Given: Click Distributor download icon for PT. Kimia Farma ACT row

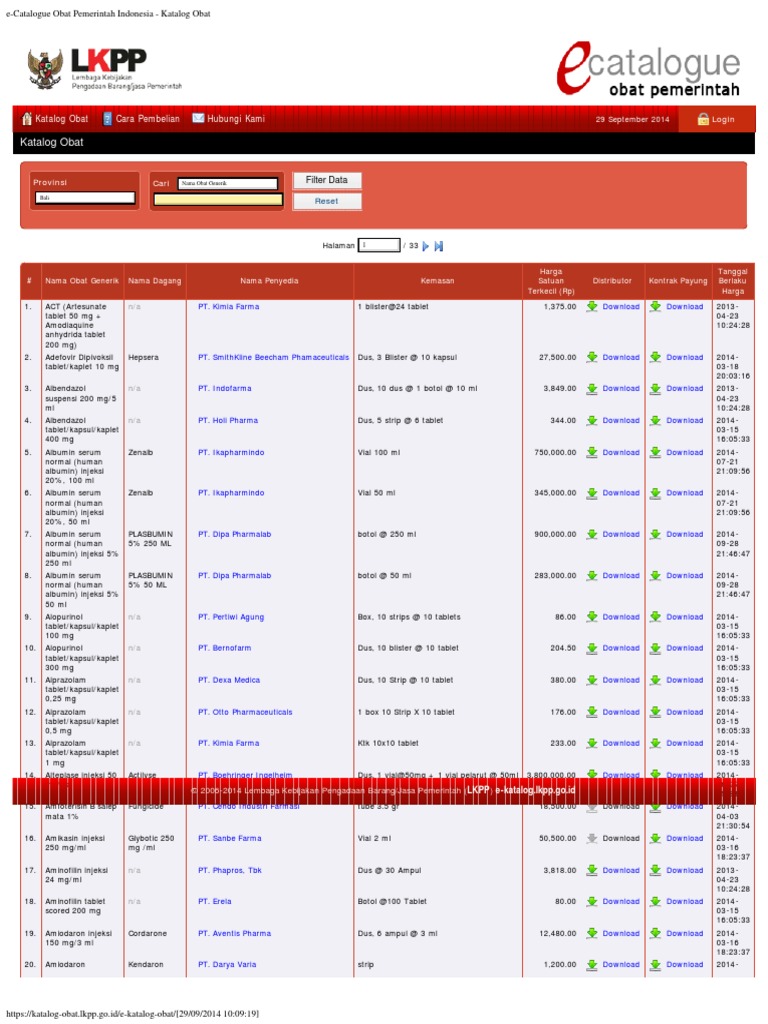Looking at the screenshot, I should [592, 306].
